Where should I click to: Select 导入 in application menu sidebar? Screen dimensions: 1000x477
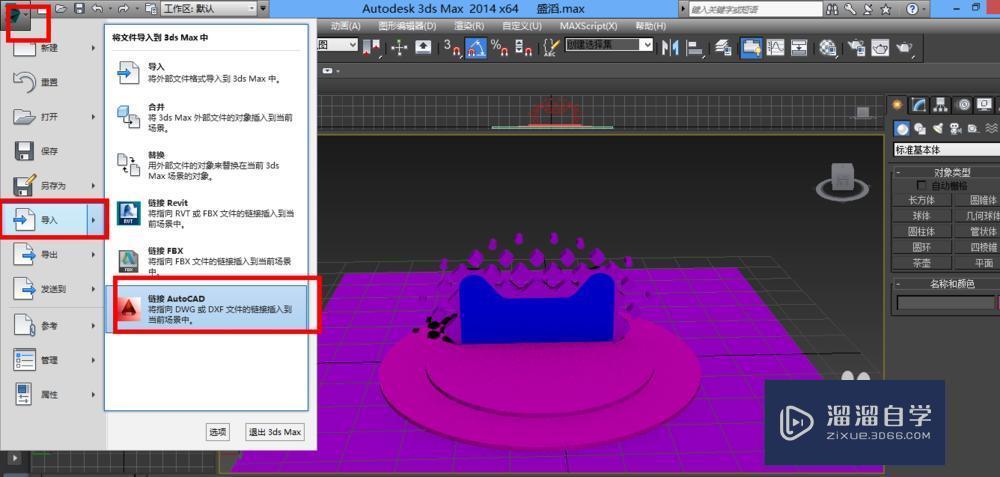tap(53, 220)
